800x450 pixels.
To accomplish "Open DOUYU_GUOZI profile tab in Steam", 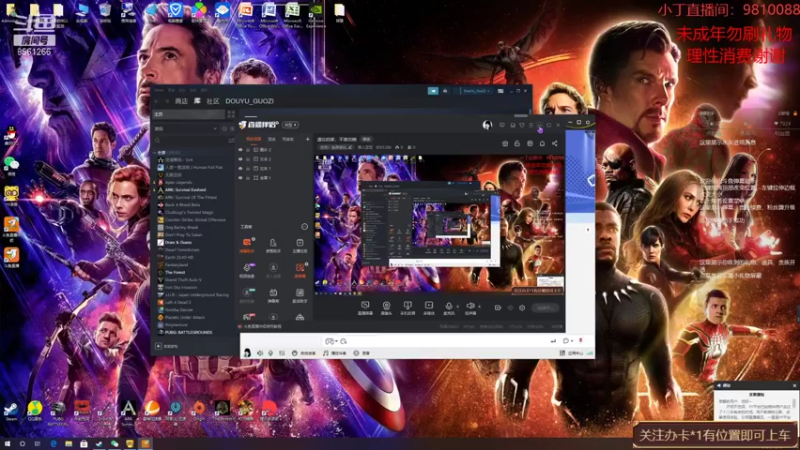I will (249, 101).
